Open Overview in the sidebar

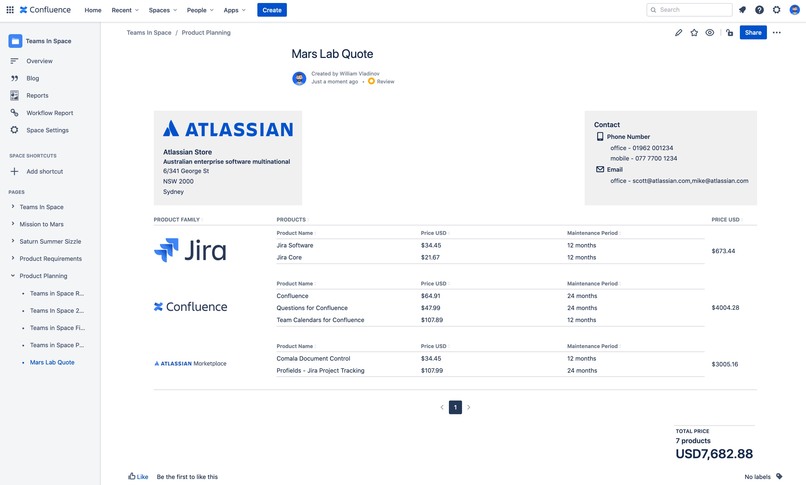coord(39,61)
